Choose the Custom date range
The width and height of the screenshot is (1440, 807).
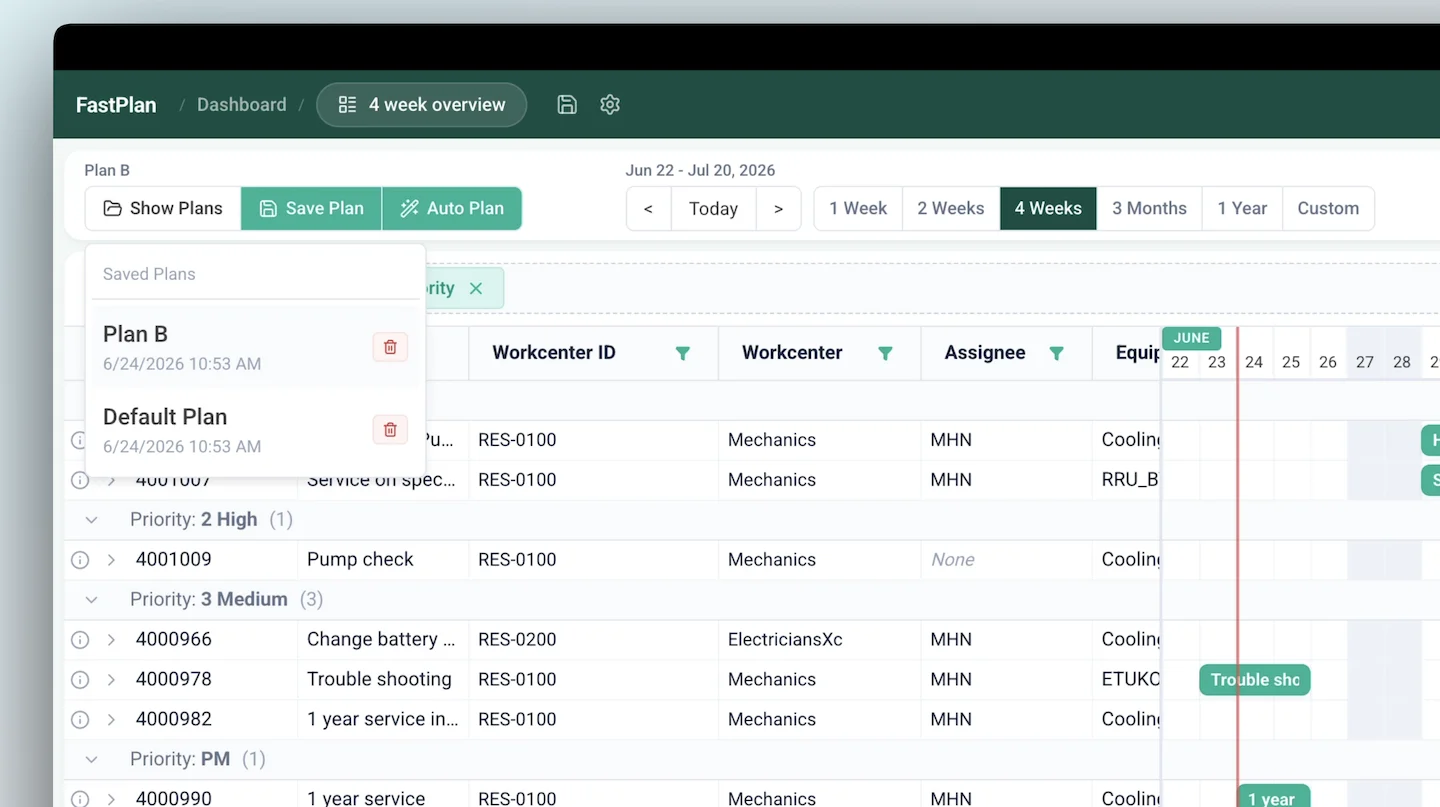pyautogui.click(x=1328, y=208)
